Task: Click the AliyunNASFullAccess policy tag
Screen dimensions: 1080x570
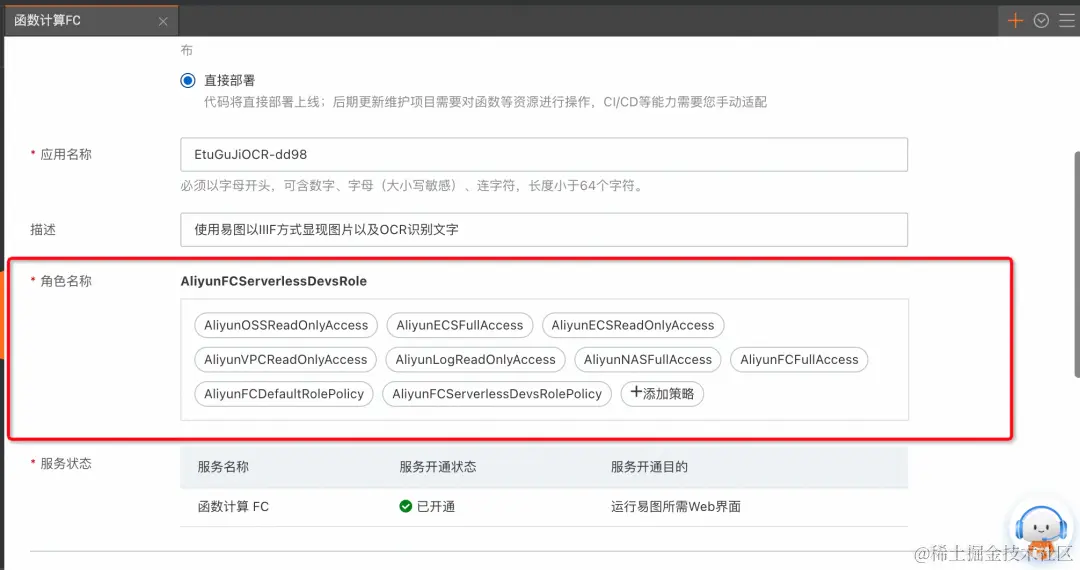Action: (647, 359)
